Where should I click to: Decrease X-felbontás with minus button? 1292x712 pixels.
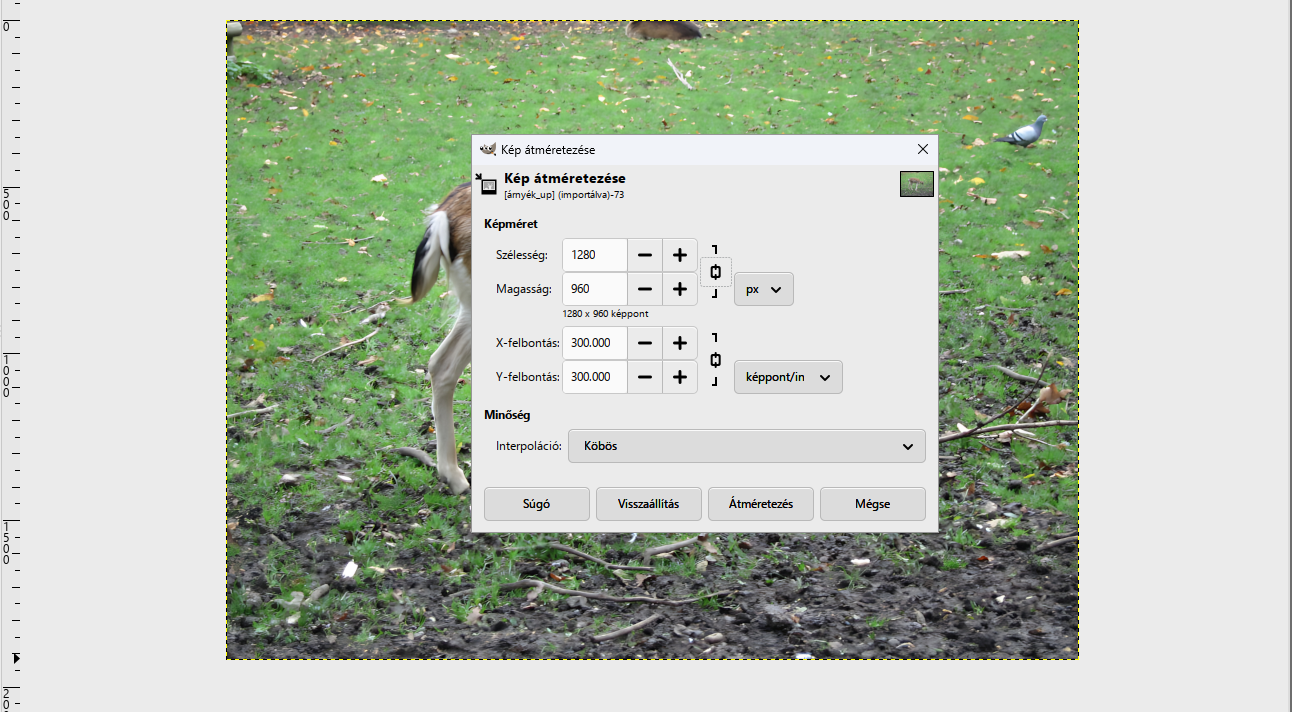tap(645, 343)
